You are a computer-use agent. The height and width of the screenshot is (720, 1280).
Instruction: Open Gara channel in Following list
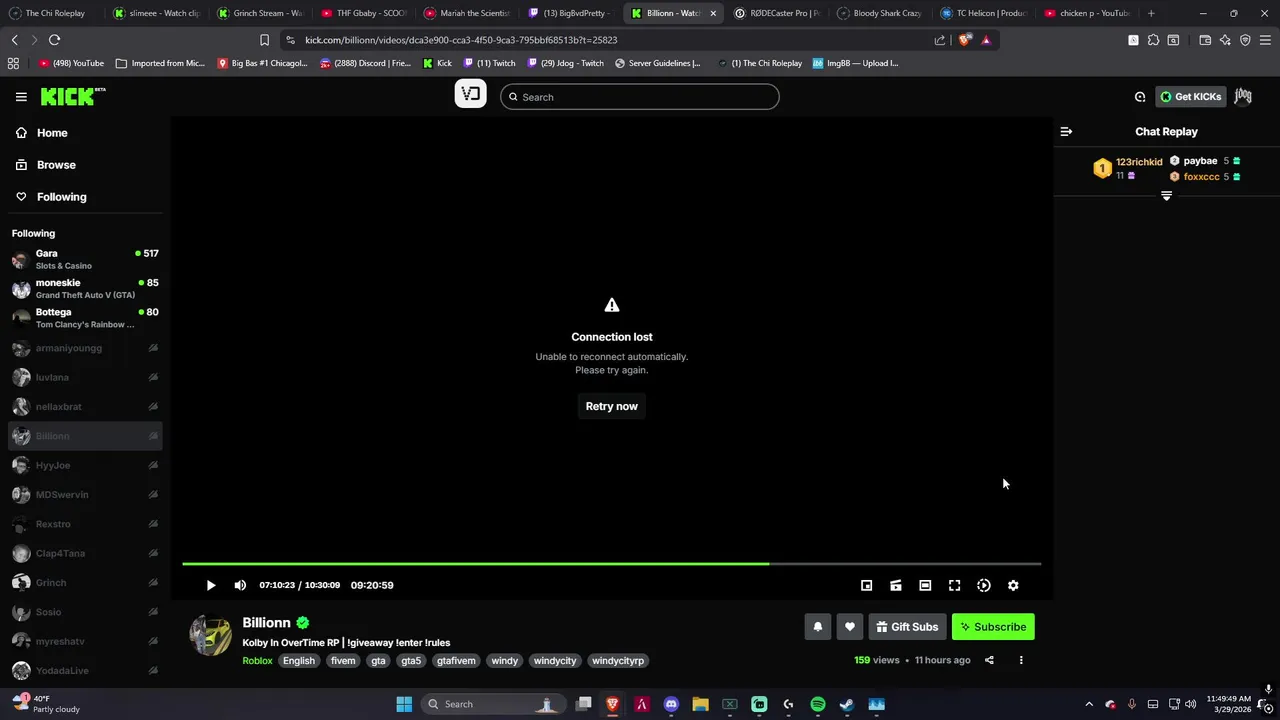85,259
